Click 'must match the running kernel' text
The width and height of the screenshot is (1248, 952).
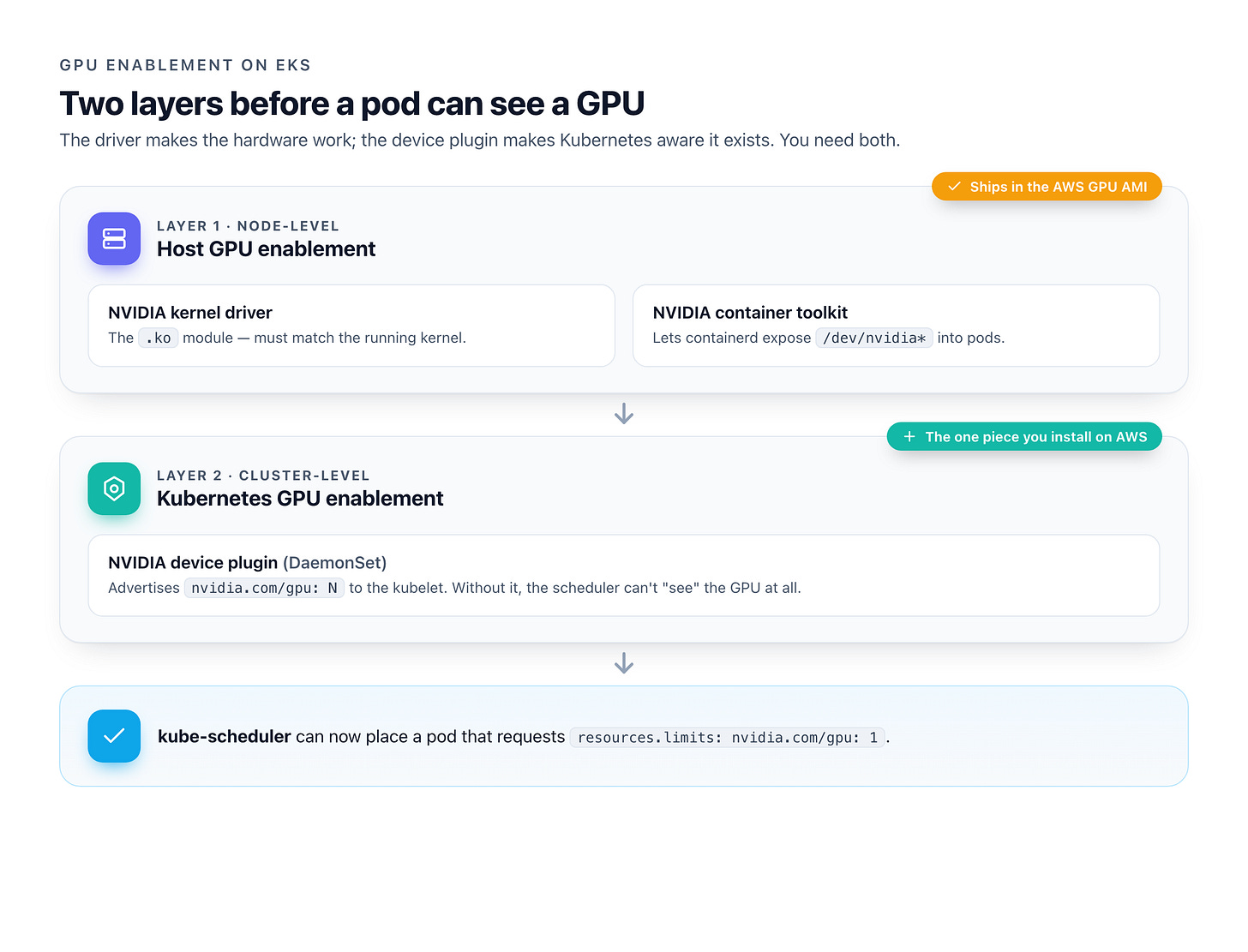tap(360, 338)
